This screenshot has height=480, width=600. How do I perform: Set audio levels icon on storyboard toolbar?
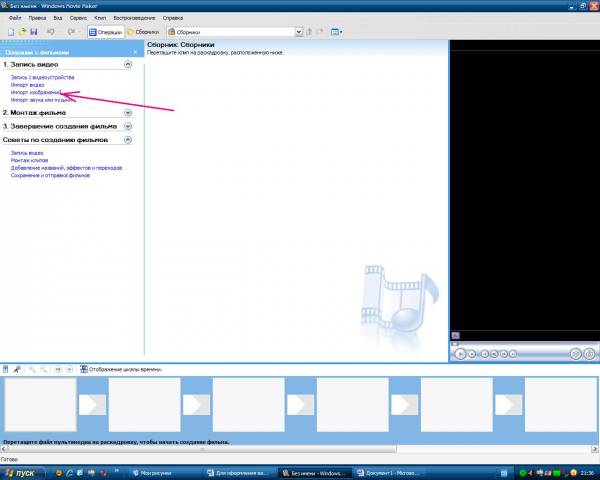click(x=5, y=369)
